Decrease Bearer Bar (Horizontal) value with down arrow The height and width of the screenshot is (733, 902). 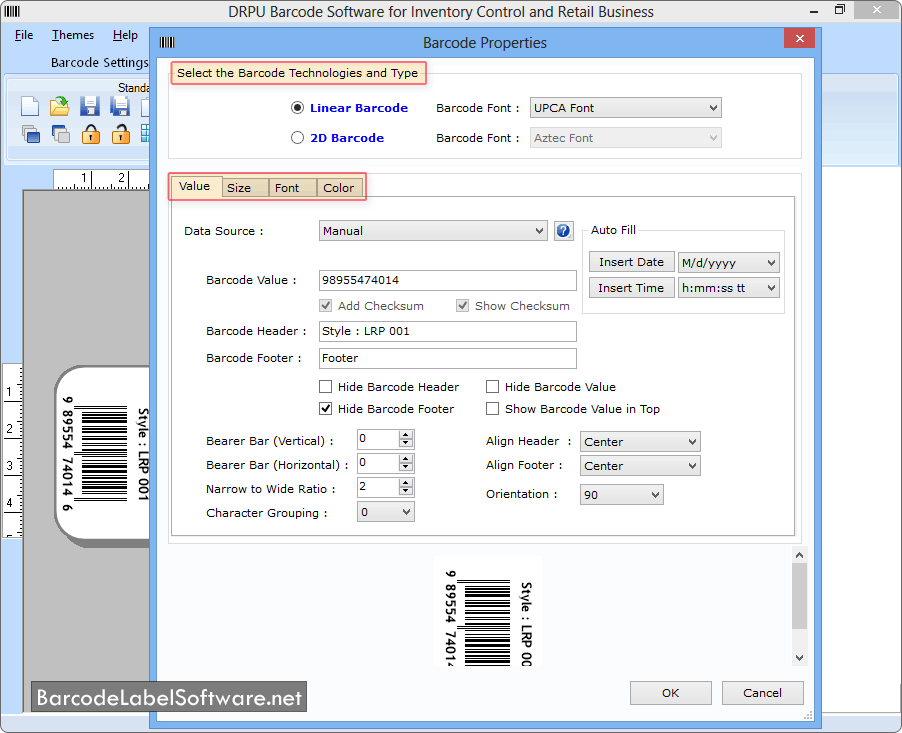(406, 467)
